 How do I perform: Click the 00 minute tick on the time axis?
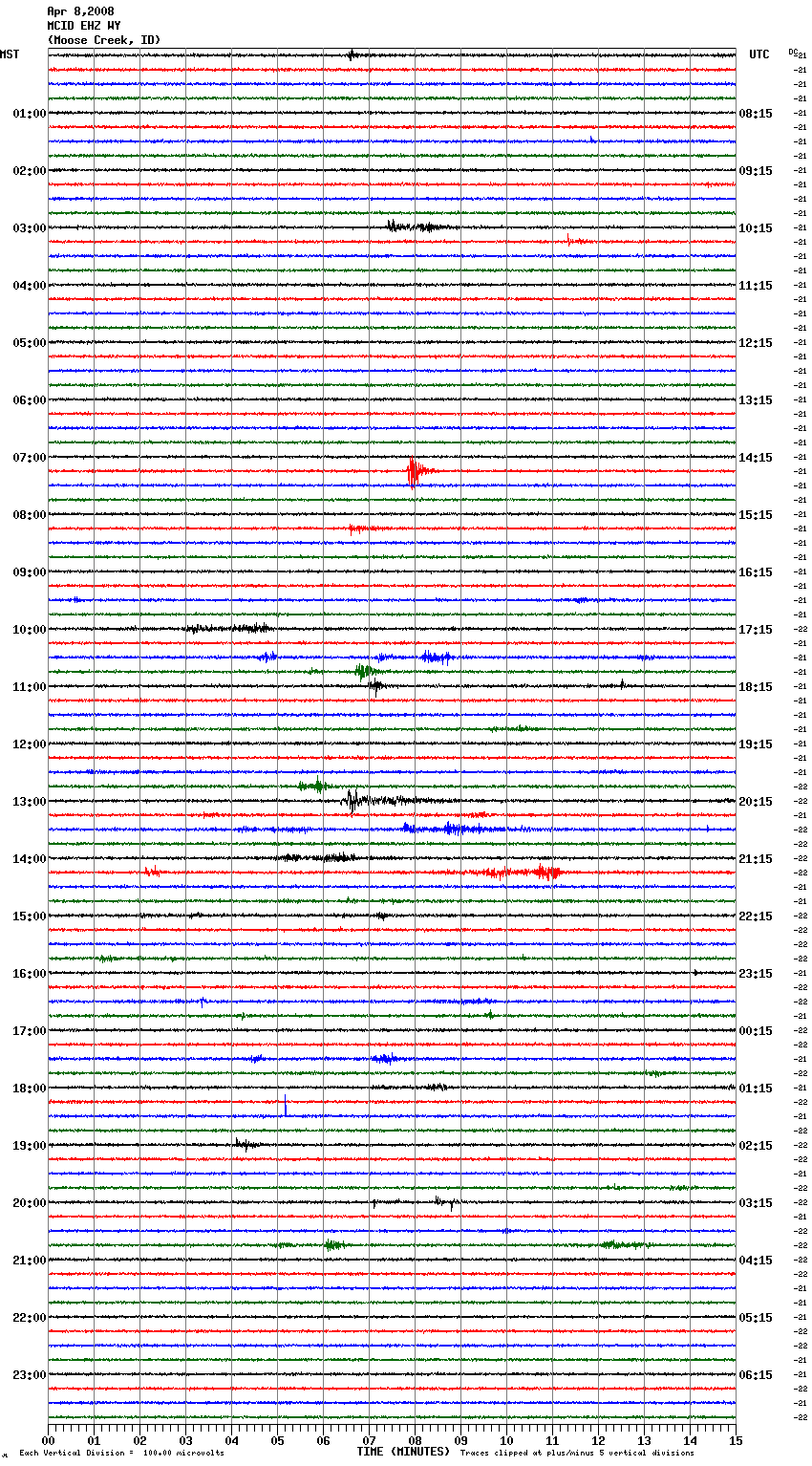(x=48, y=1440)
